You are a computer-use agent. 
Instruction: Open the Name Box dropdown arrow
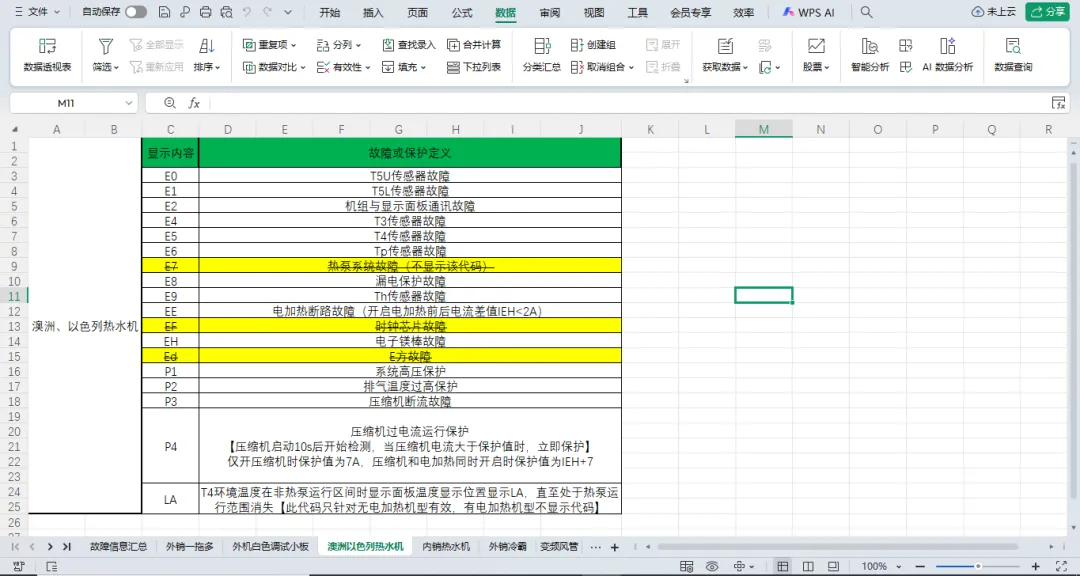[x=129, y=103]
